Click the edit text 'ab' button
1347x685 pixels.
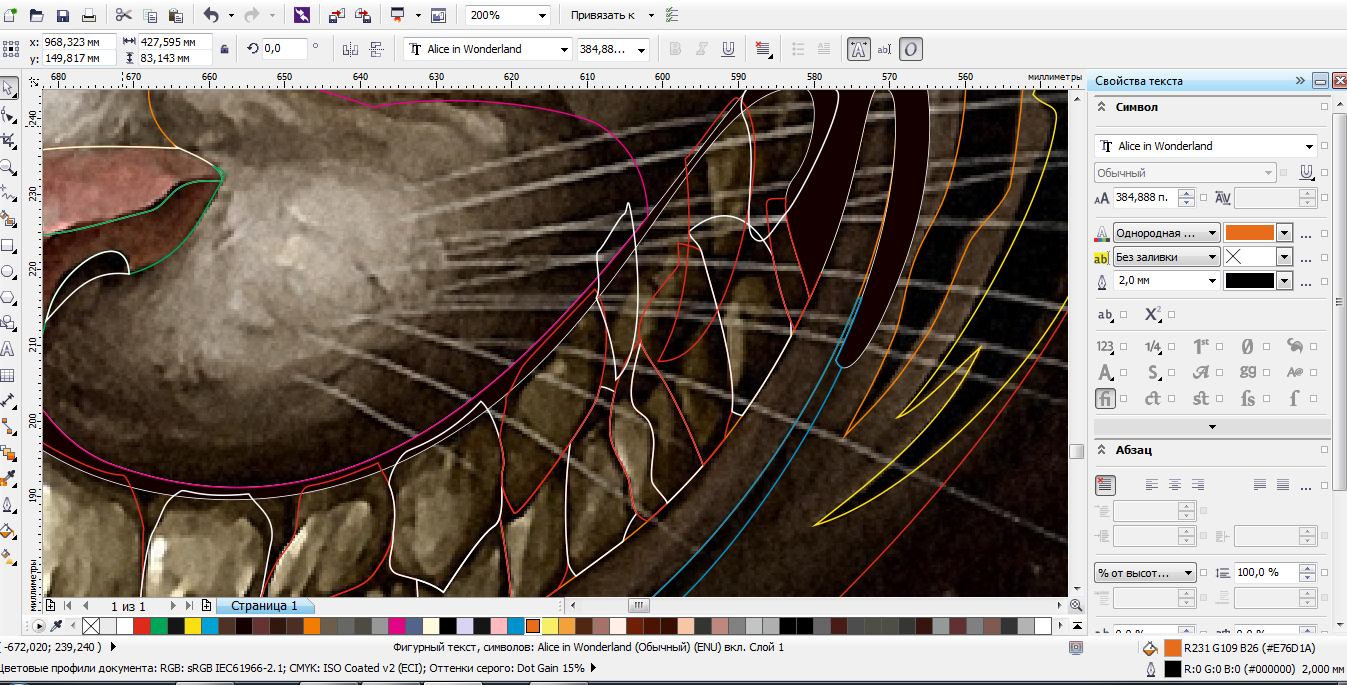tap(884, 49)
